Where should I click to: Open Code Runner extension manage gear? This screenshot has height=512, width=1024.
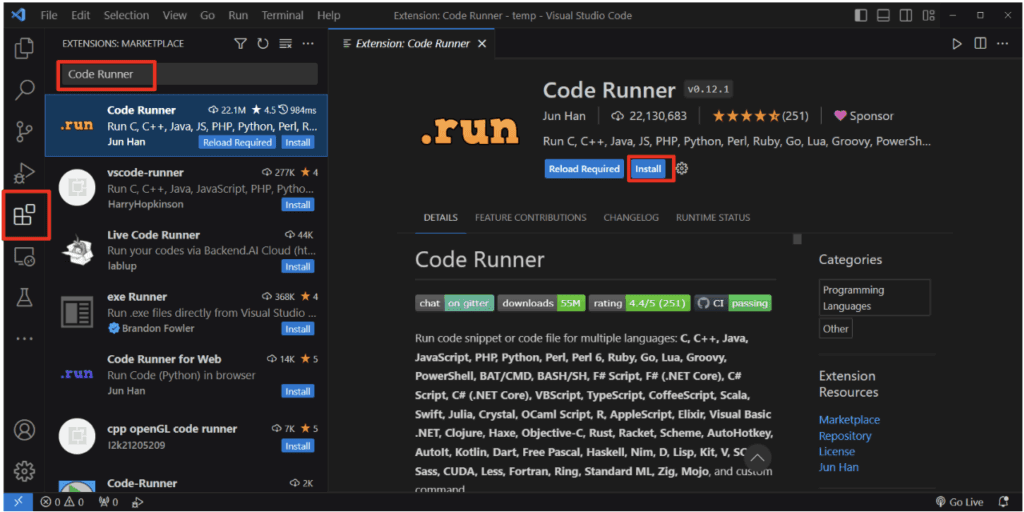coord(682,168)
